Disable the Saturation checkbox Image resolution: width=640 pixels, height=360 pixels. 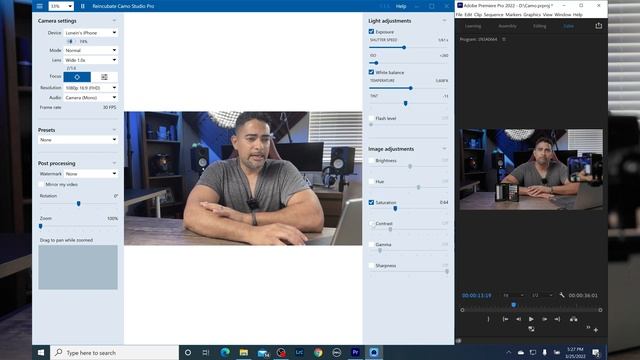(x=371, y=202)
